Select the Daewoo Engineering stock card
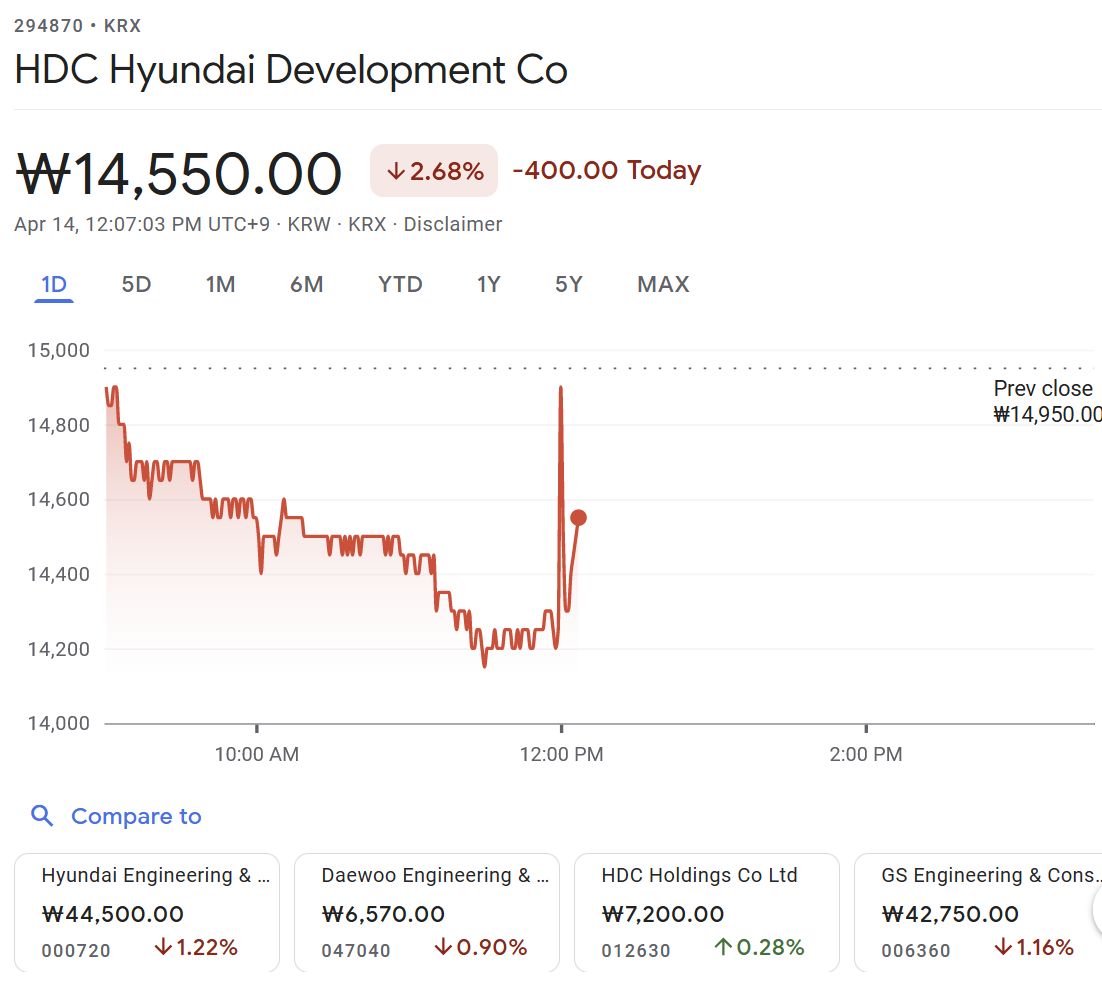Screen dimensions: 1102x999 (427, 912)
